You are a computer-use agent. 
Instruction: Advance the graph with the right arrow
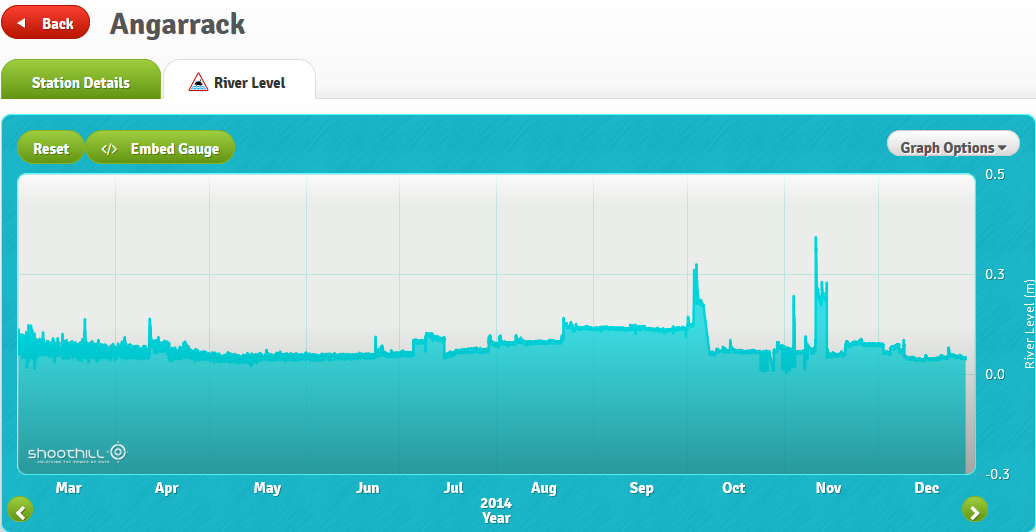974,511
